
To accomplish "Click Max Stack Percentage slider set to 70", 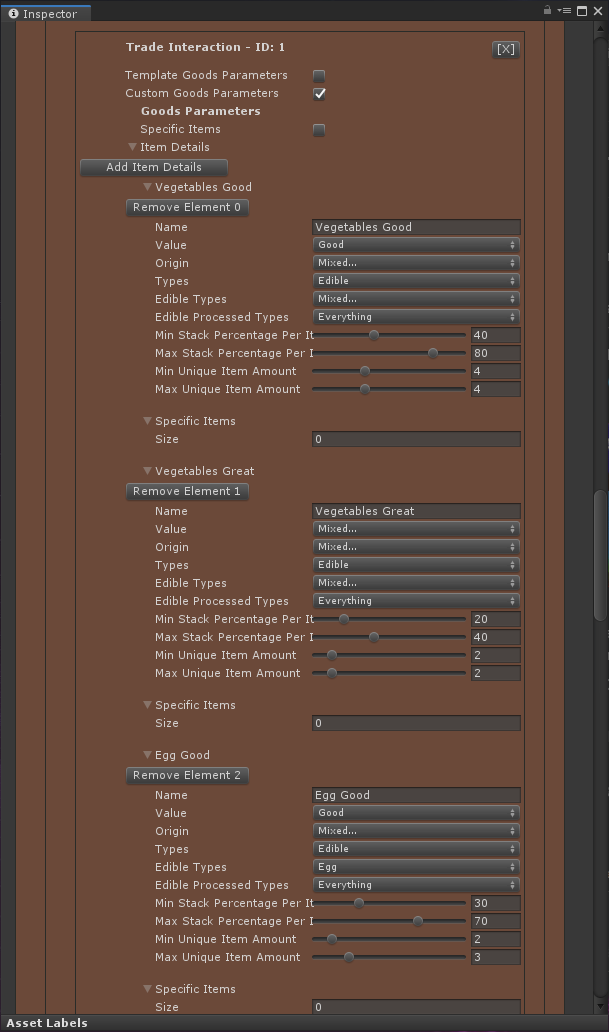I will [389, 921].
